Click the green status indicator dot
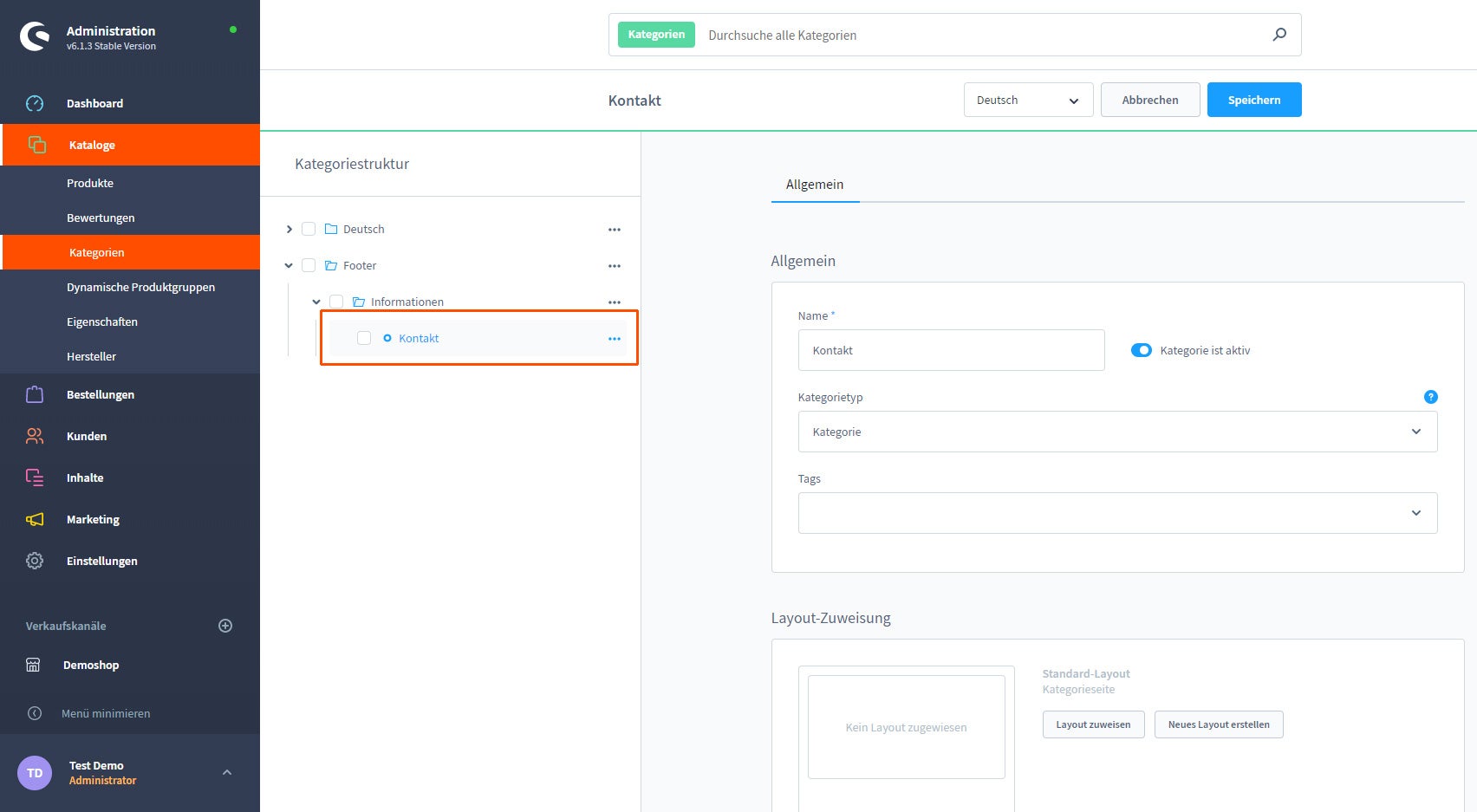Viewport: 1477px width, 812px height. [x=232, y=29]
